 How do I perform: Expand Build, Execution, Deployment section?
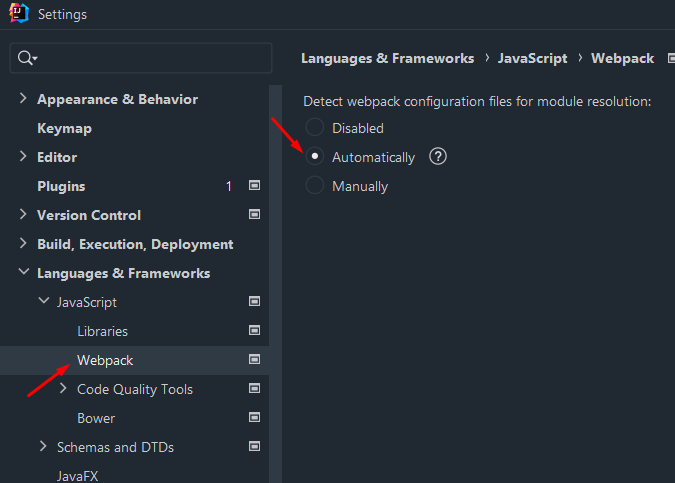tap(23, 244)
